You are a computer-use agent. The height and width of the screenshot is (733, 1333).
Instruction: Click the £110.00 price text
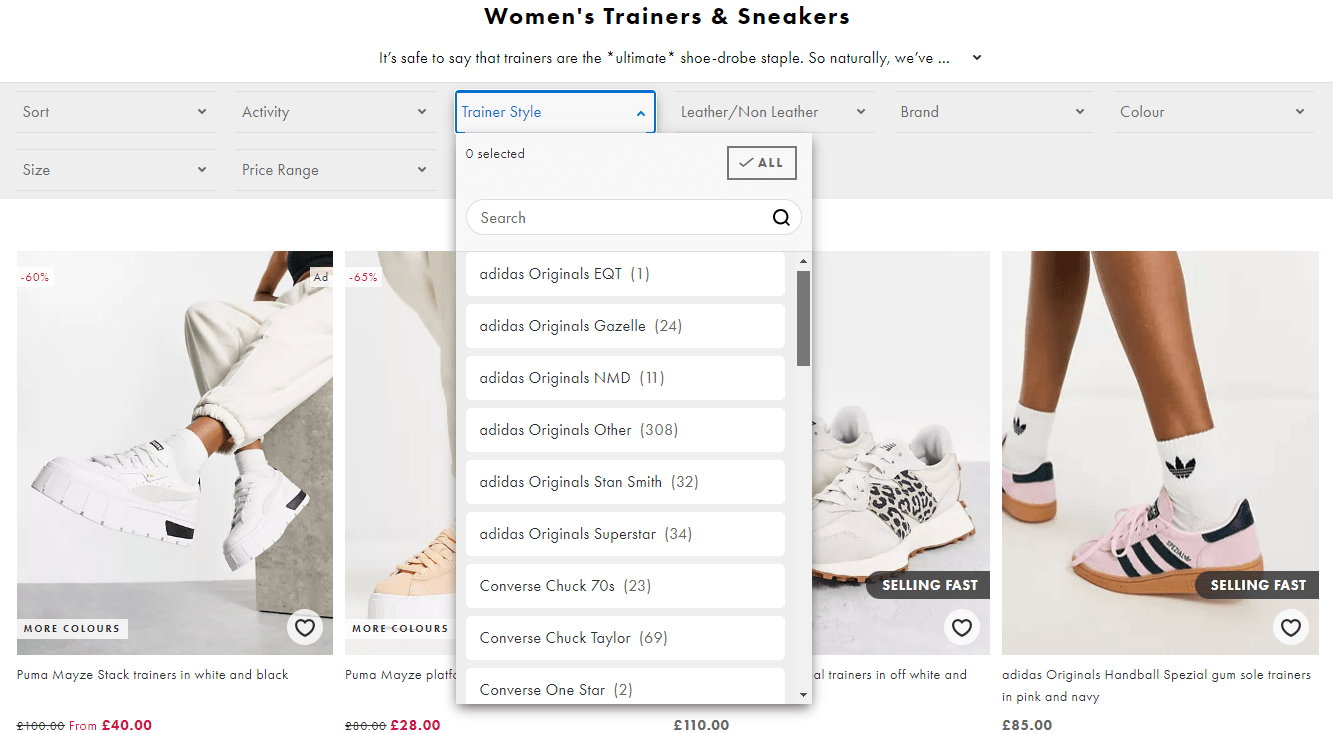[x=702, y=725]
